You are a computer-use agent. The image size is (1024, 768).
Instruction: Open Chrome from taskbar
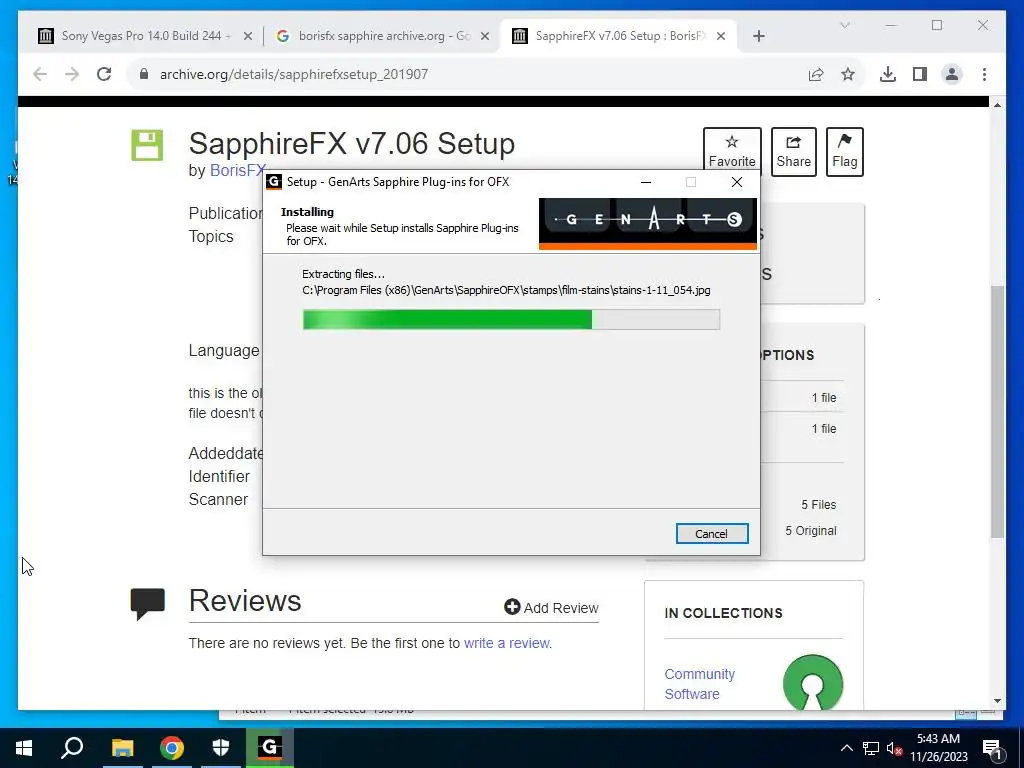pos(172,748)
